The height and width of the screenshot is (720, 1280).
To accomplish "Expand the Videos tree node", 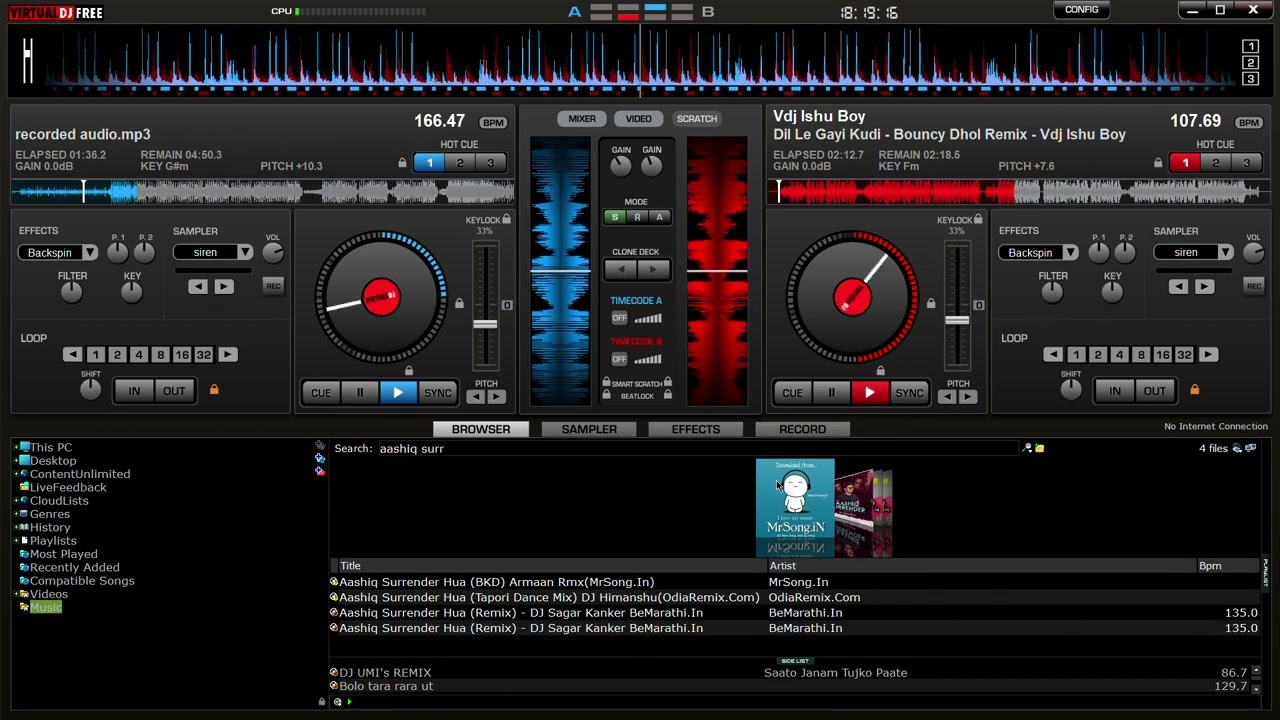I will 16,594.
